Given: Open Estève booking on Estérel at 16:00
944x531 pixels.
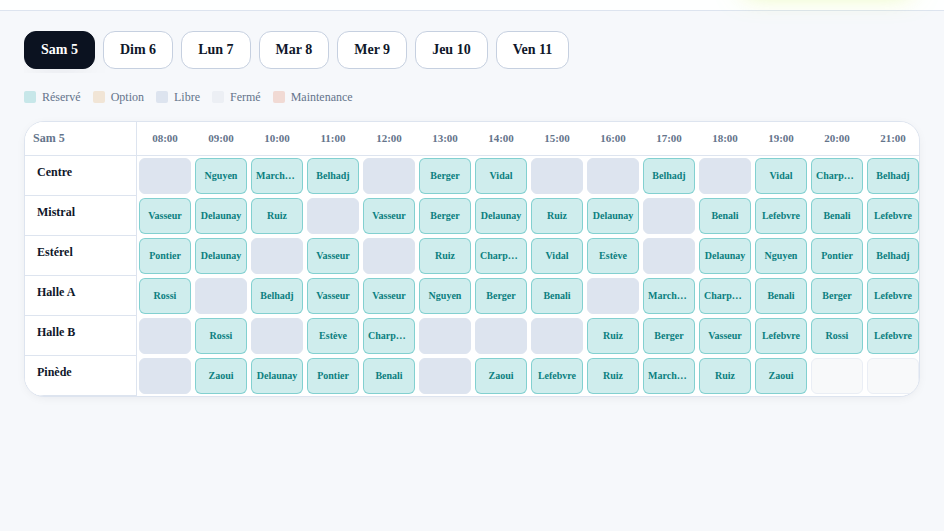Looking at the screenshot, I should [613, 256].
